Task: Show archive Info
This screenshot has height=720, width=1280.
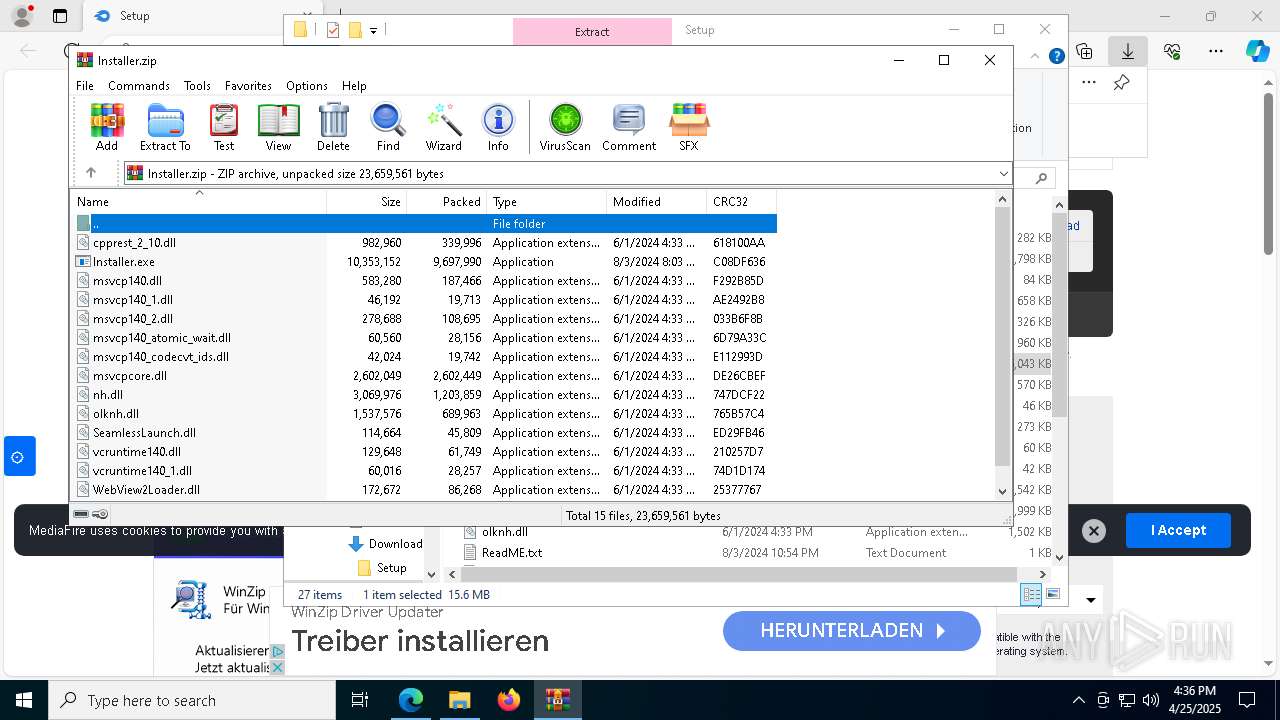Action: coord(498,127)
